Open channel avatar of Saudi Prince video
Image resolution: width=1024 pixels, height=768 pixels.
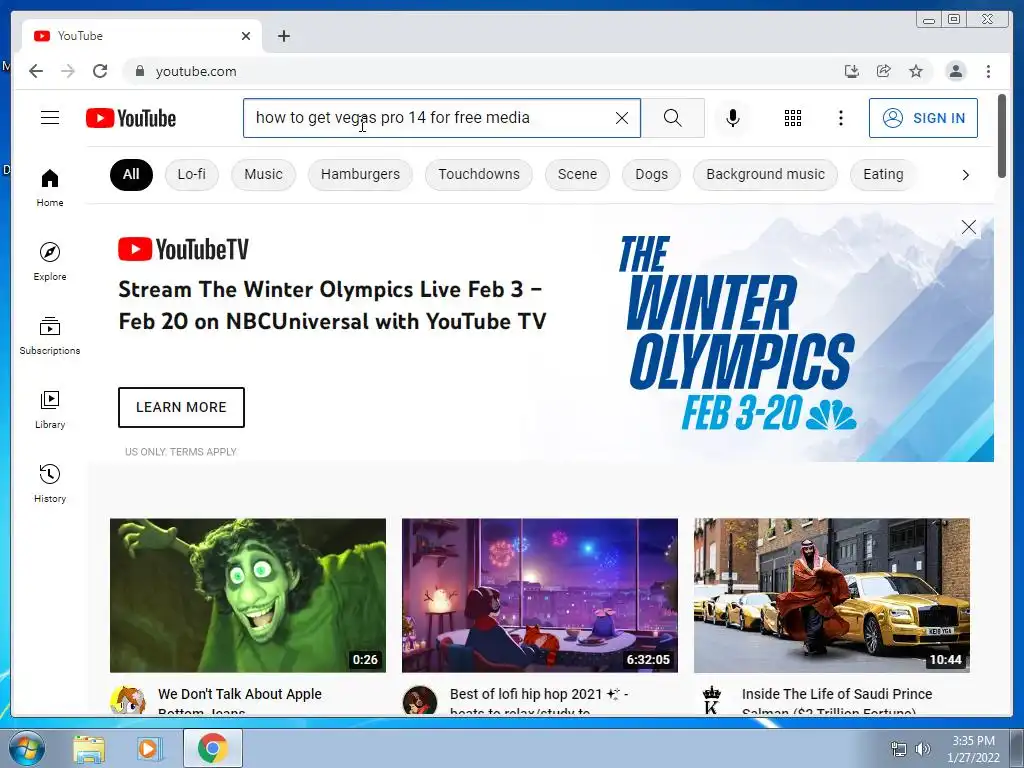(x=711, y=700)
